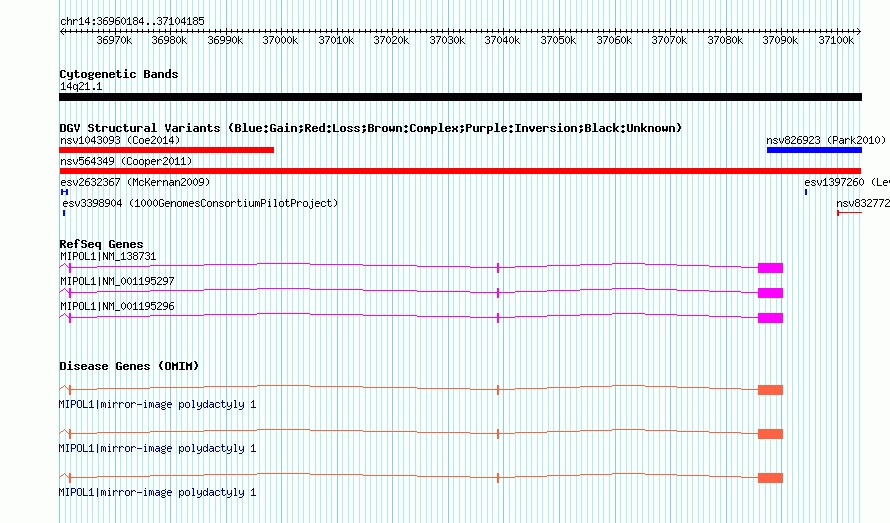Select the black 14q21.1 cytogenetic band bar

coord(460,97)
